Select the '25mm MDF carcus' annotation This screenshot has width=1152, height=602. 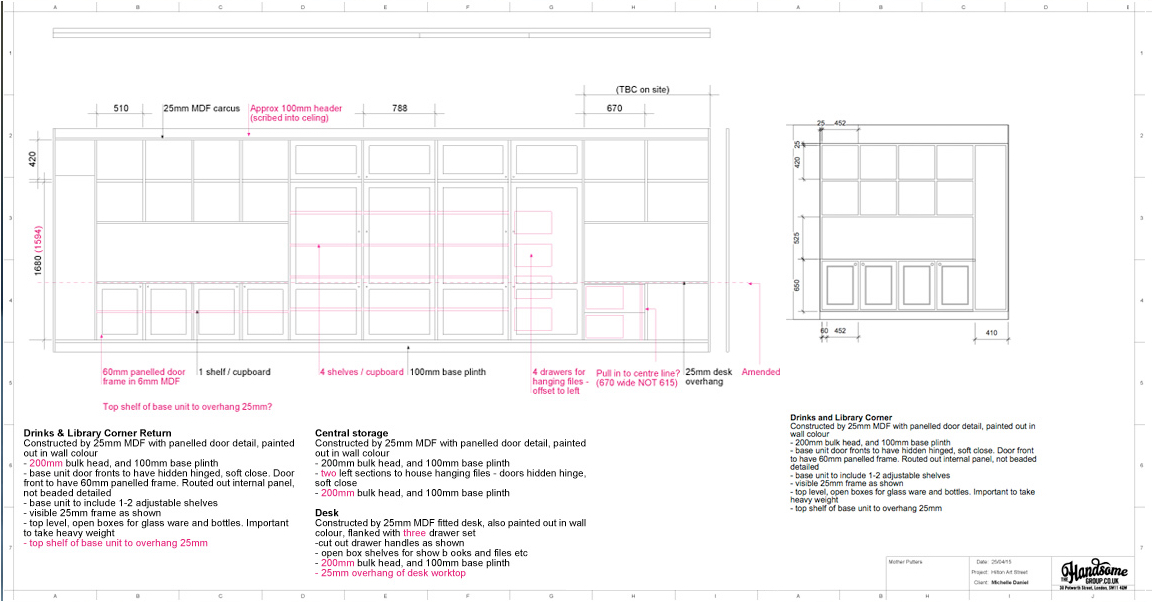point(201,108)
